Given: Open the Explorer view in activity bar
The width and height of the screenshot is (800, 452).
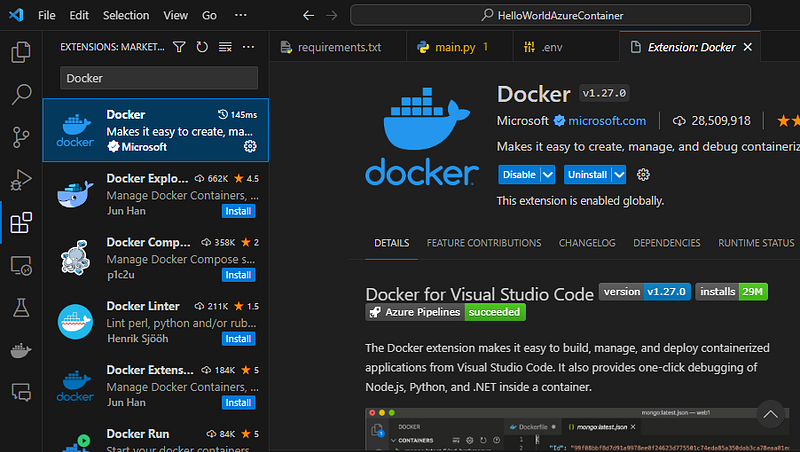Looking at the screenshot, I should [21, 52].
